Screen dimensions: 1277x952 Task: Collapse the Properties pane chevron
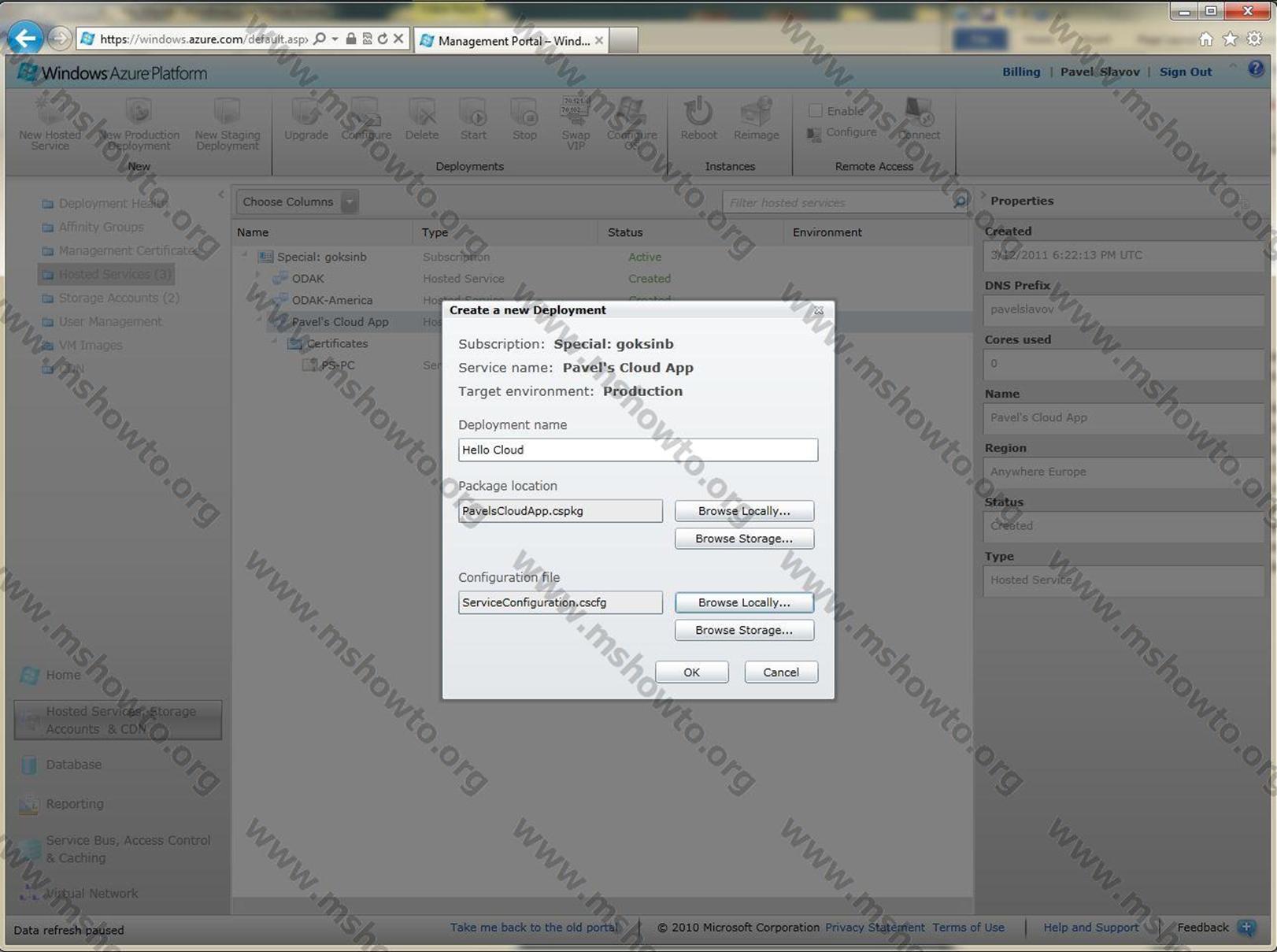pos(982,195)
